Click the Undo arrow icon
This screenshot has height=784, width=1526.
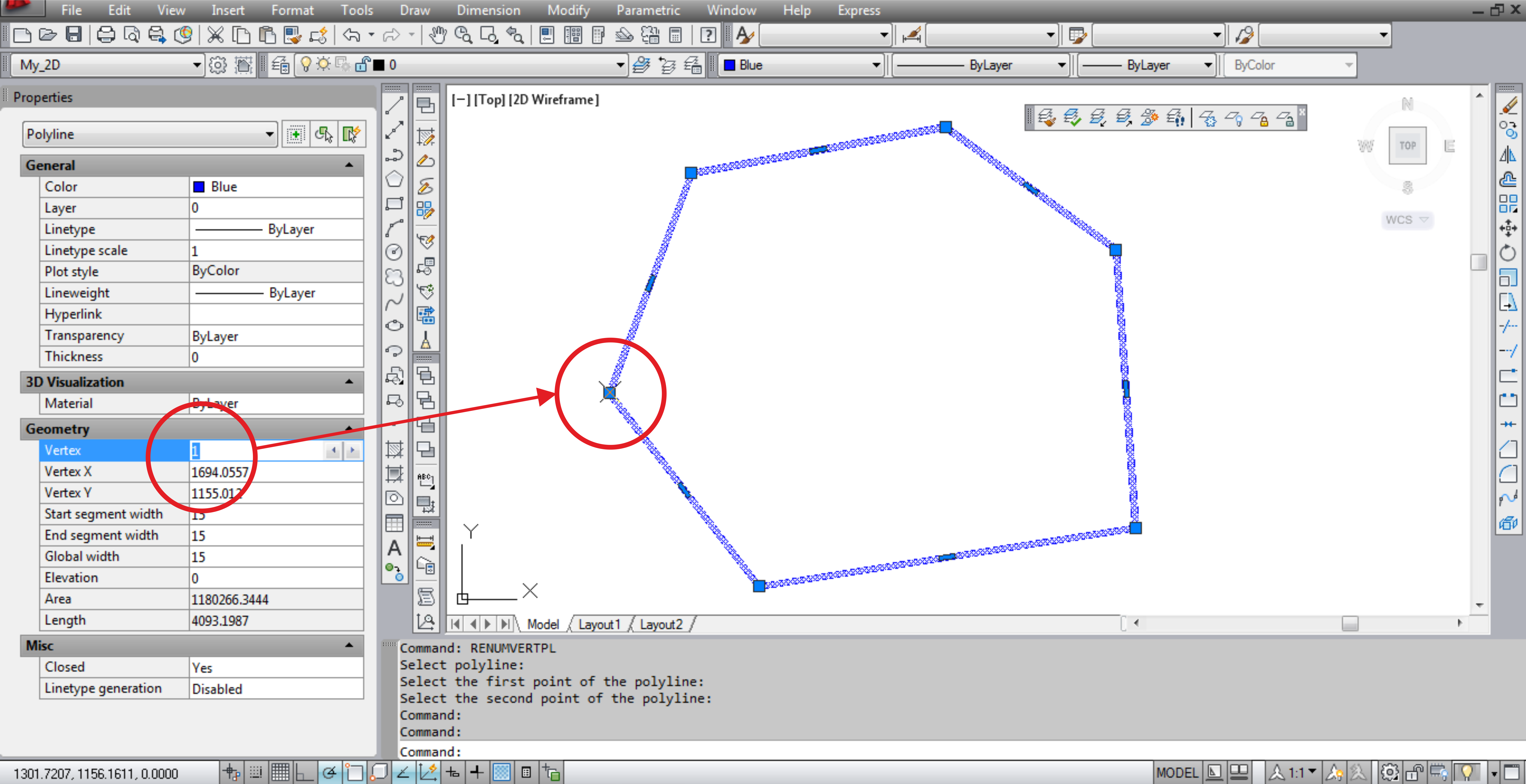click(x=351, y=35)
